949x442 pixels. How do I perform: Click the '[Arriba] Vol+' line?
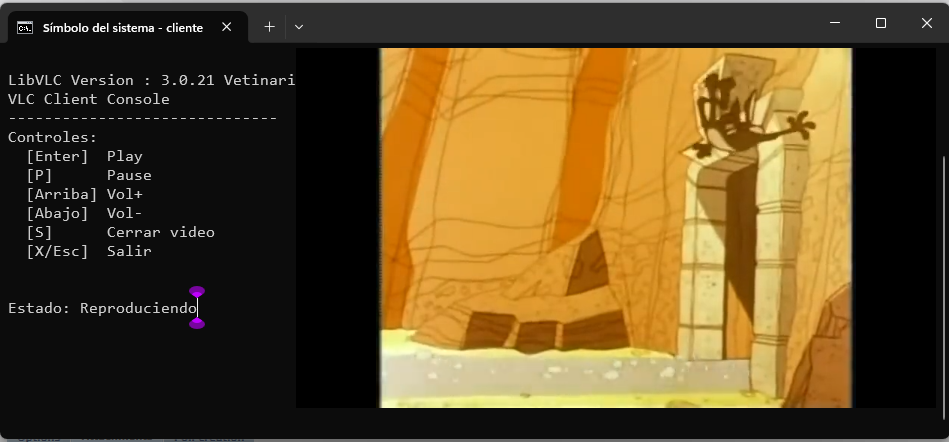(x=84, y=194)
